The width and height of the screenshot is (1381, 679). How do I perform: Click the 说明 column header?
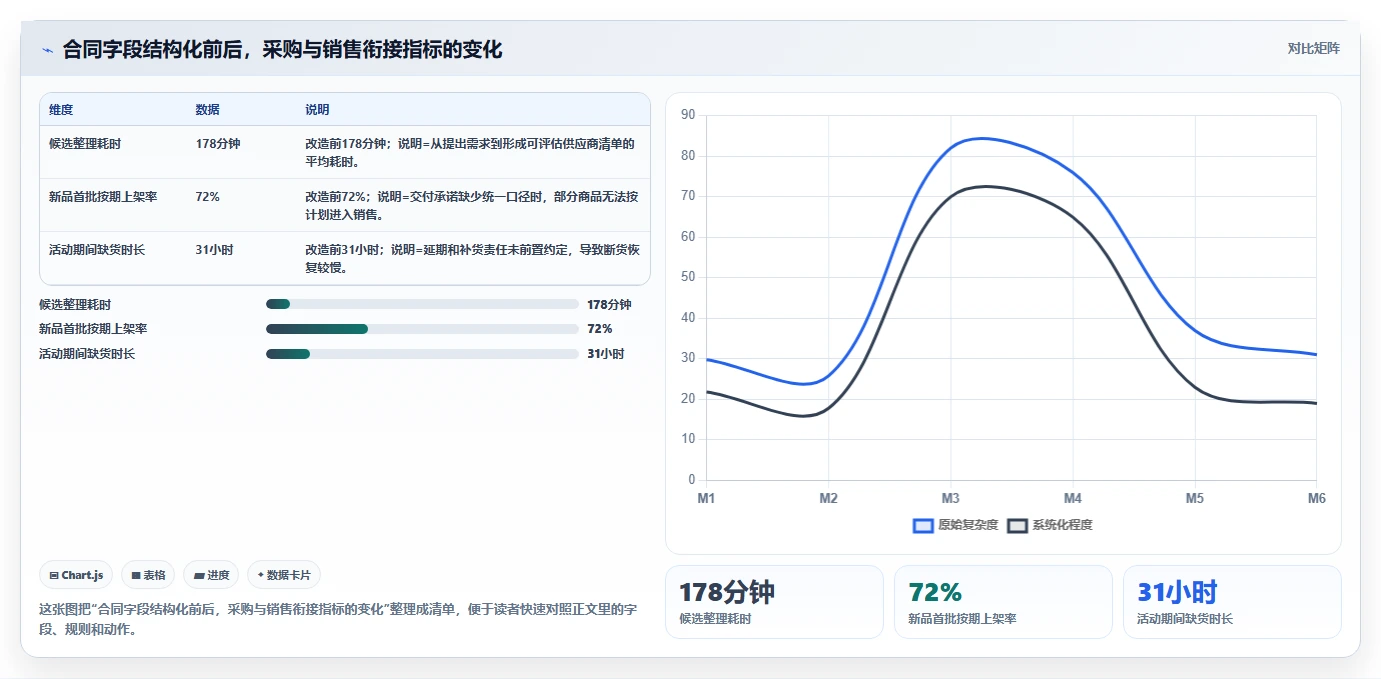tap(317, 110)
